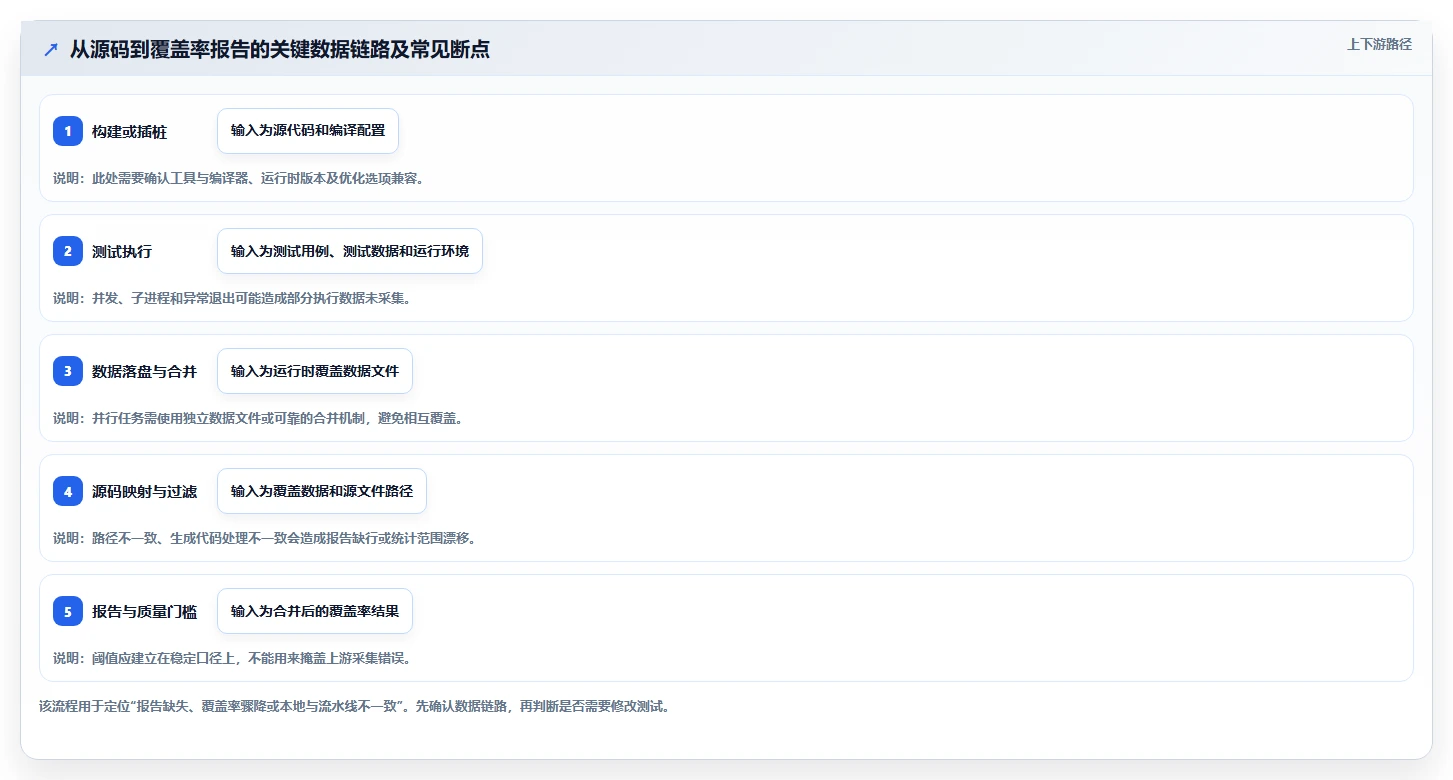The image size is (1453, 780).
Task: Click the title 从源码到覆盖率报告的关键数据链路及常见断点
Action: pos(280,49)
